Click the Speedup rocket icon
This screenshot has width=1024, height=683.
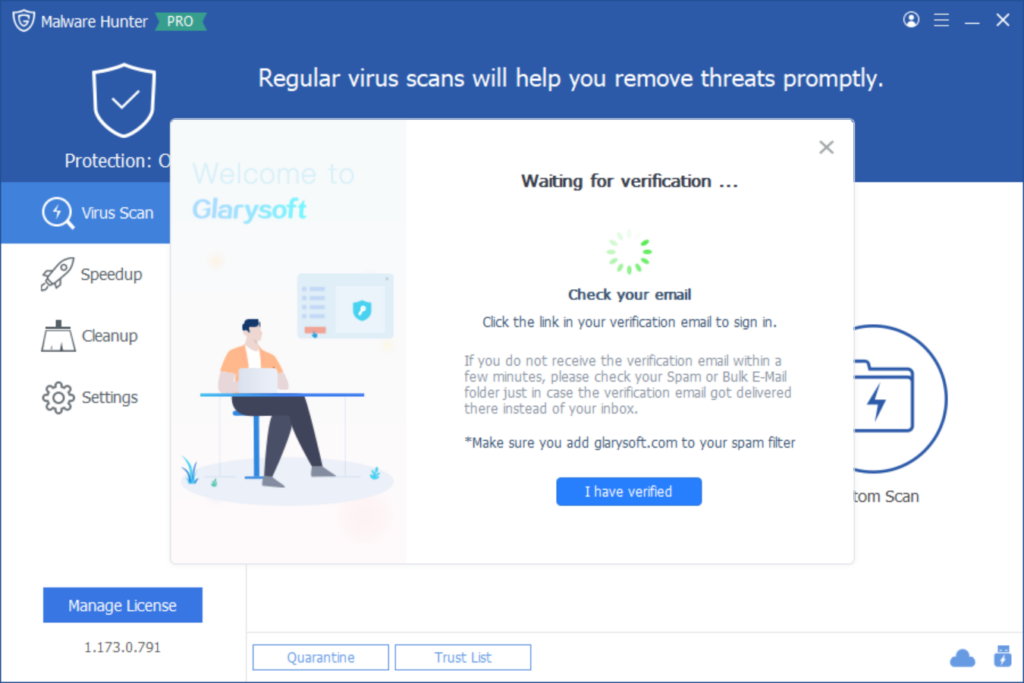pyautogui.click(x=57, y=274)
